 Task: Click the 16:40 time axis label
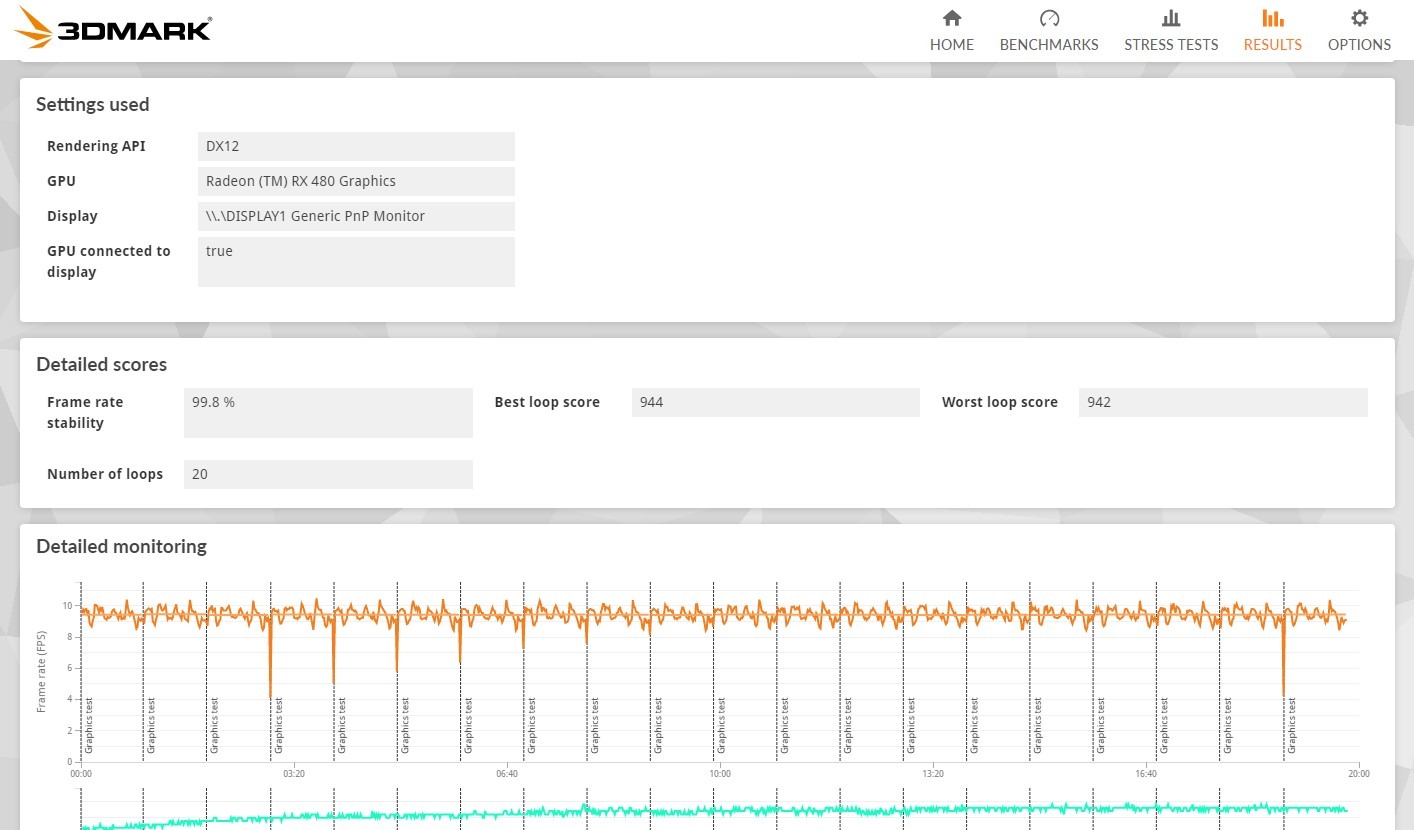1146,774
